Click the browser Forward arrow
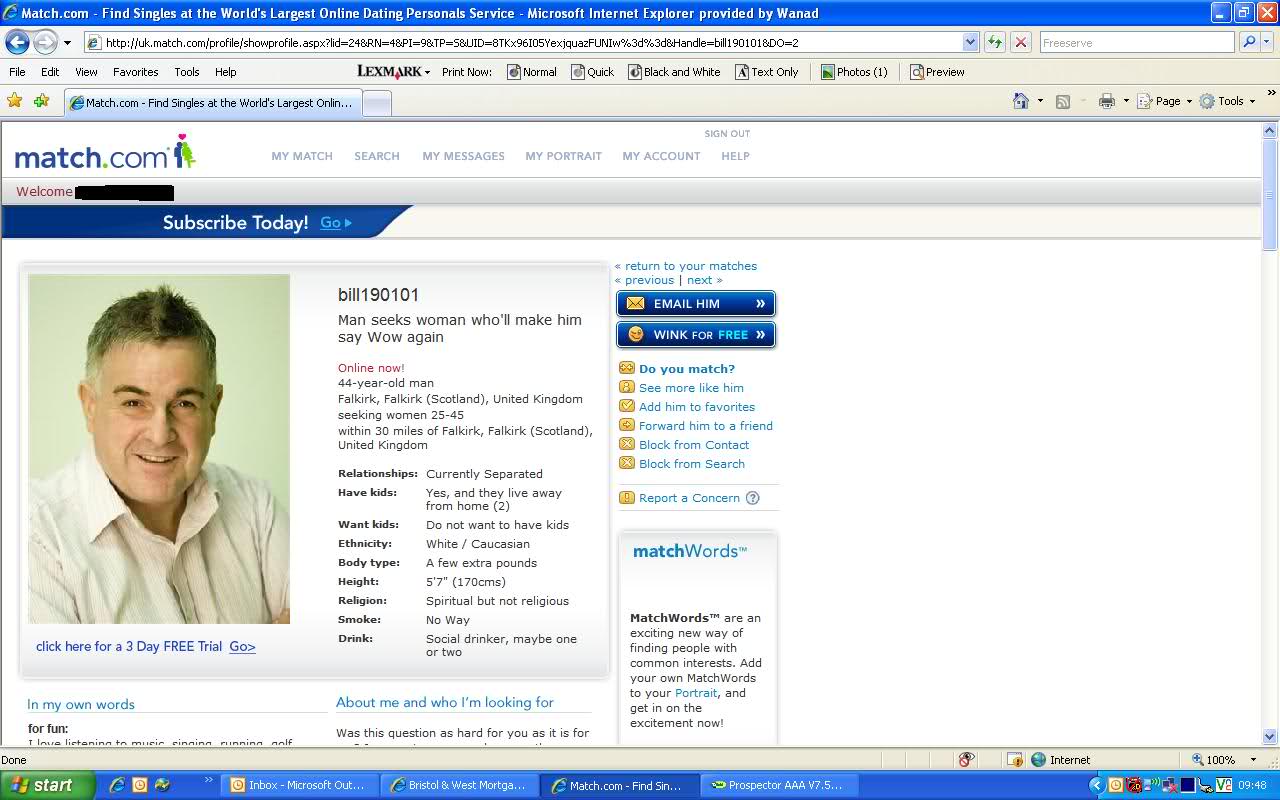This screenshot has width=1280, height=800. (45, 42)
